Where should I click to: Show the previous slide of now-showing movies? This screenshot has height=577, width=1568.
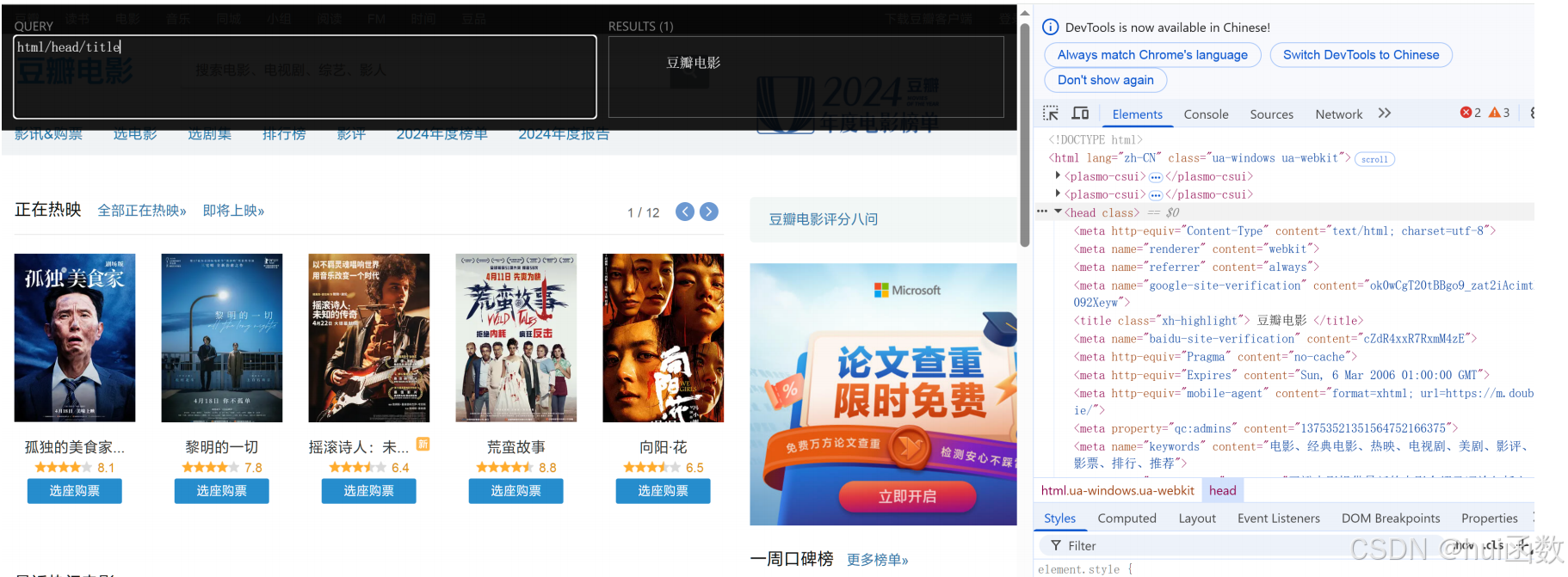click(685, 212)
